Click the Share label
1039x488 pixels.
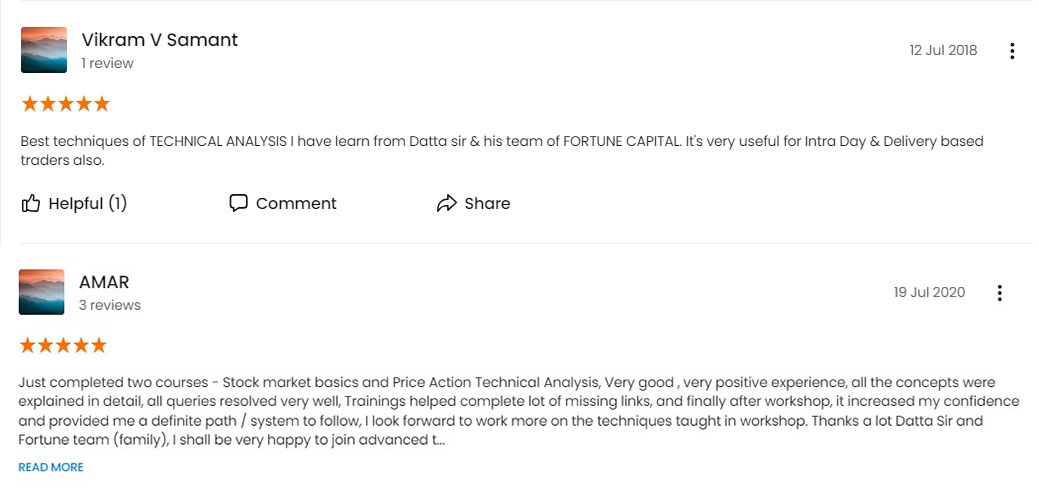[487, 204]
